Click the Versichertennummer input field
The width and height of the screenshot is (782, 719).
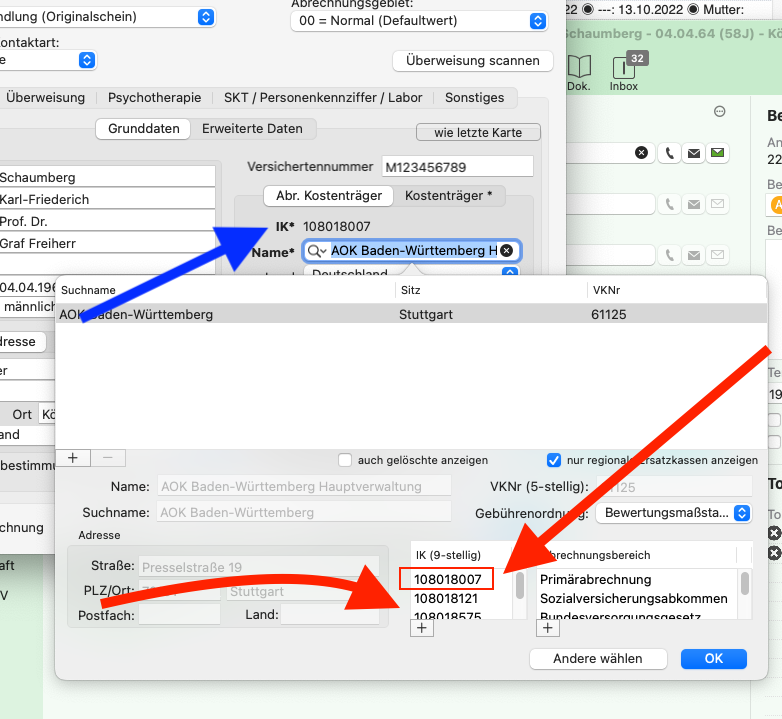click(x=457, y=167)
